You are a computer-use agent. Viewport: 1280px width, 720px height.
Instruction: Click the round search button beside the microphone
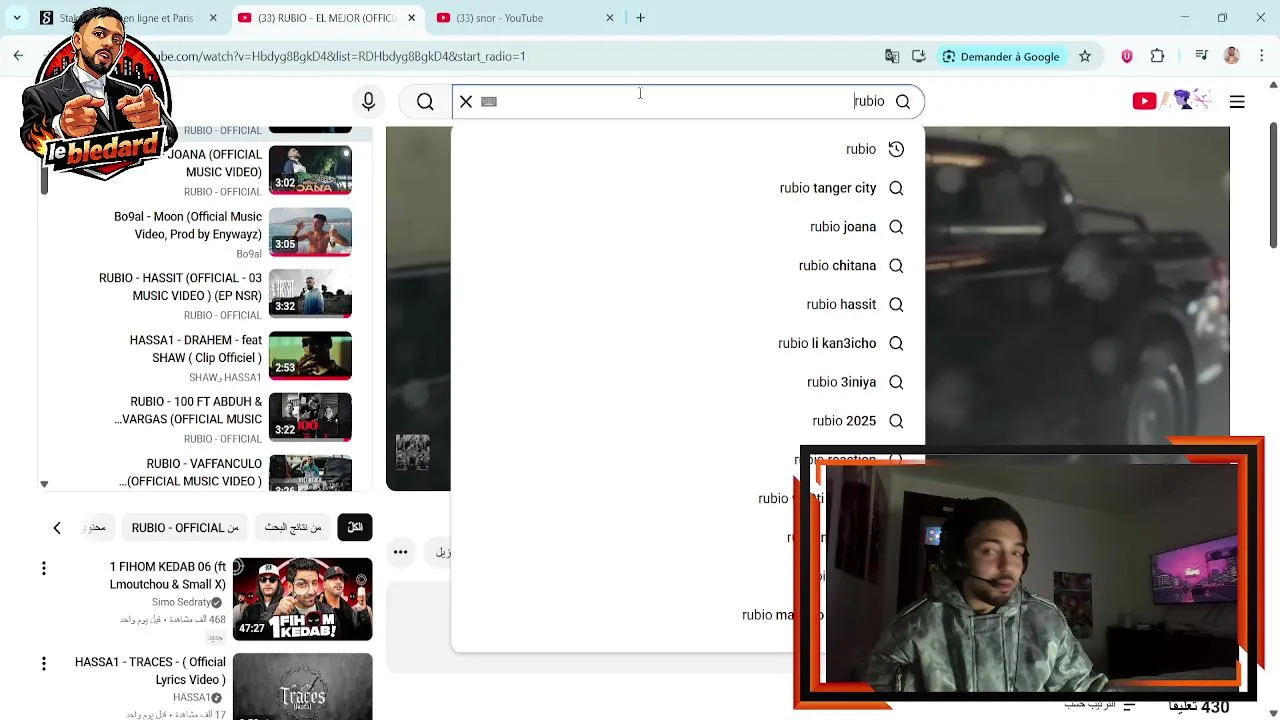click(x=425, y=101)
